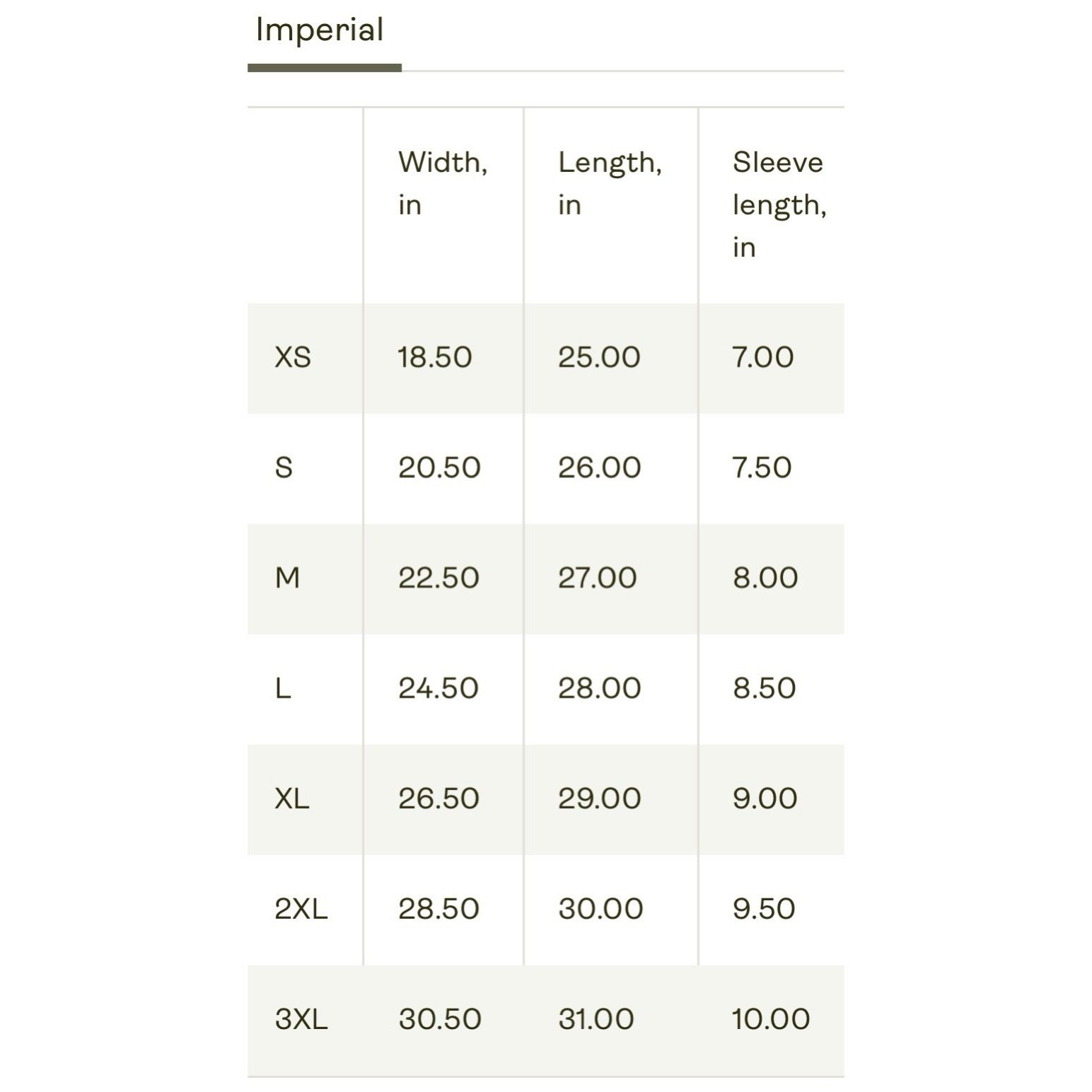This screenshot has height=1092, width=1092.
Task: Click the 22.50 width value for M
Action: (438, 578)
